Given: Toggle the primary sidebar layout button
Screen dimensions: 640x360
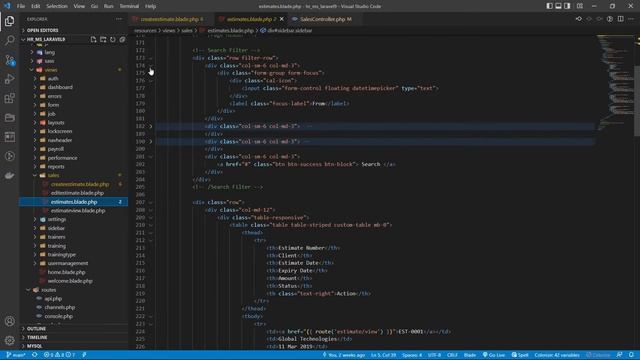Looking at the screenshot, I should 549,6.
